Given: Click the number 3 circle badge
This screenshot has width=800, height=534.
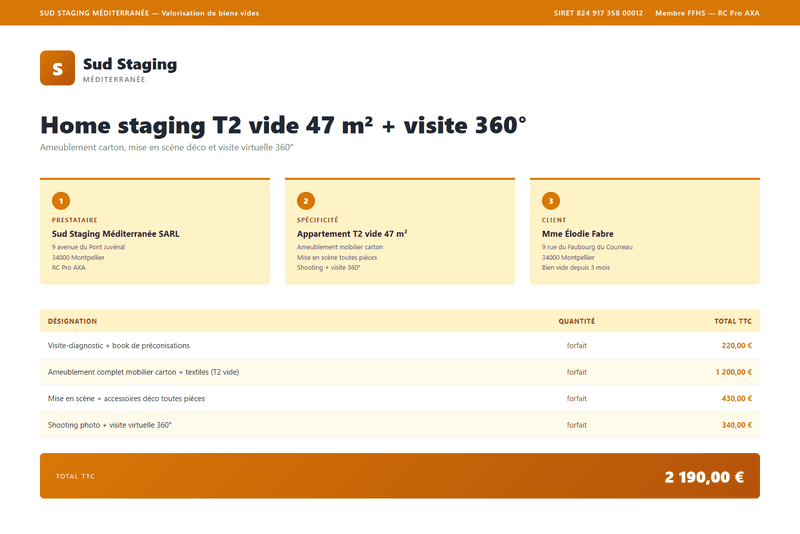Looking at the screenshot, I should pyautogui.click(x=551, y=201).
